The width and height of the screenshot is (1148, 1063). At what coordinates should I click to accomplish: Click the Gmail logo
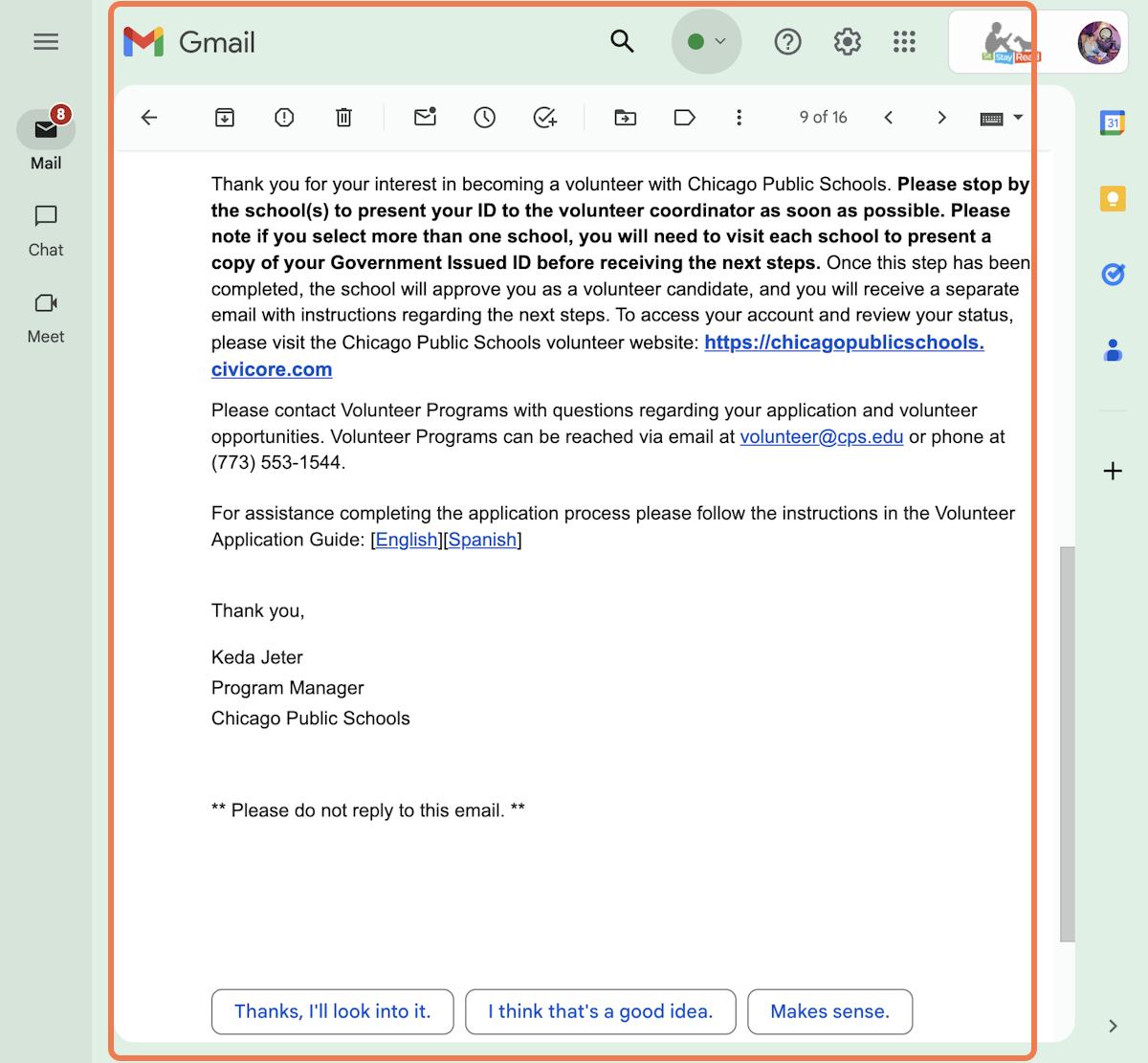click(x=189, y=42)
